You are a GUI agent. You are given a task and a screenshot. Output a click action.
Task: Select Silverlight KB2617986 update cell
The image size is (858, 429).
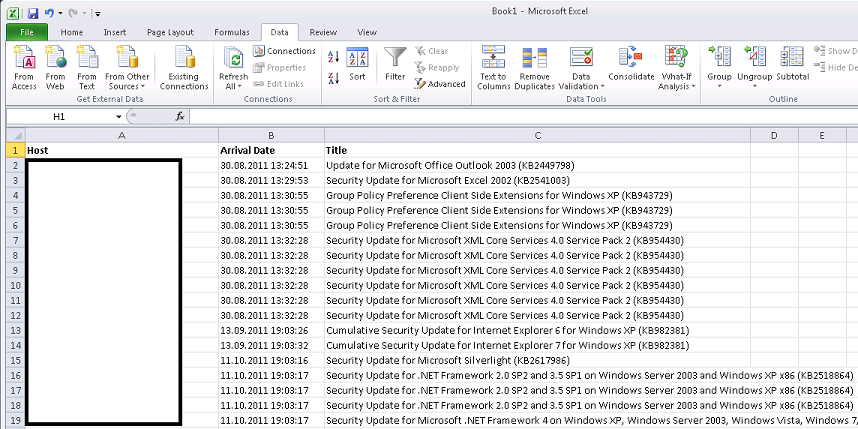click(x=537, y=360)
